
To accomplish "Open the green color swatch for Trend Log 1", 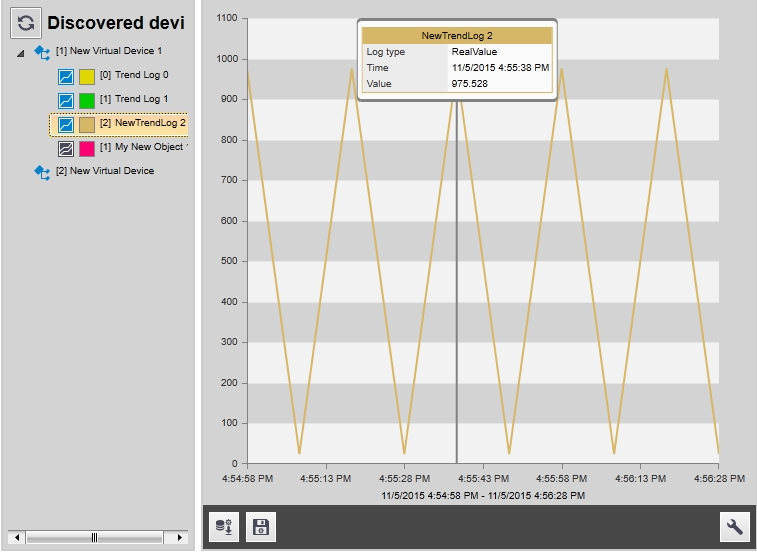I will tap(87, 100).
